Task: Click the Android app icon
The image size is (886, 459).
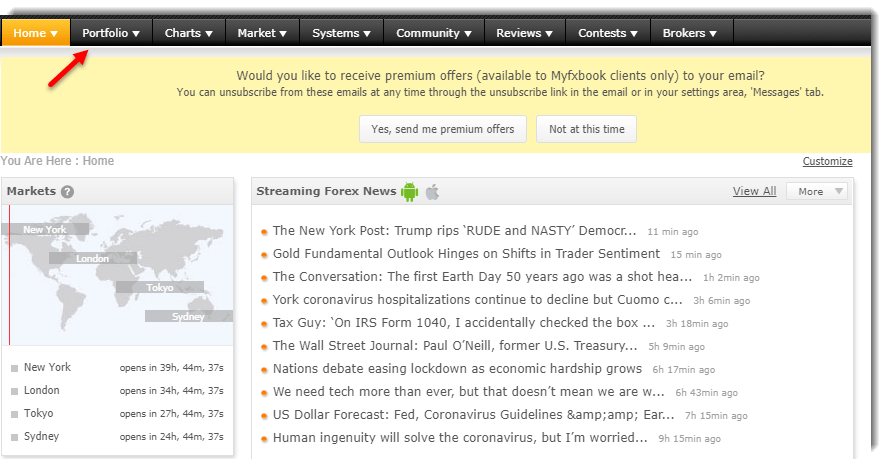Action: [409, 191]
